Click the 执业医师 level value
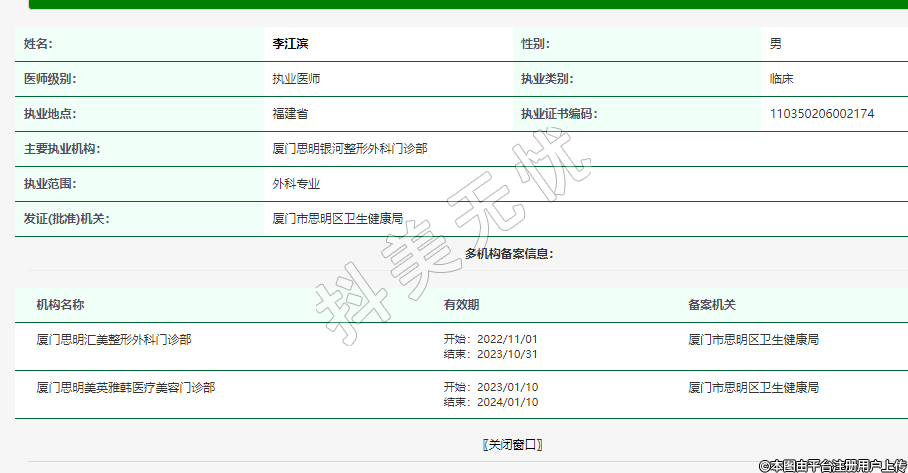Image resolution: width=908 pixels, height=473 pixels. click(x=296, y=79)
